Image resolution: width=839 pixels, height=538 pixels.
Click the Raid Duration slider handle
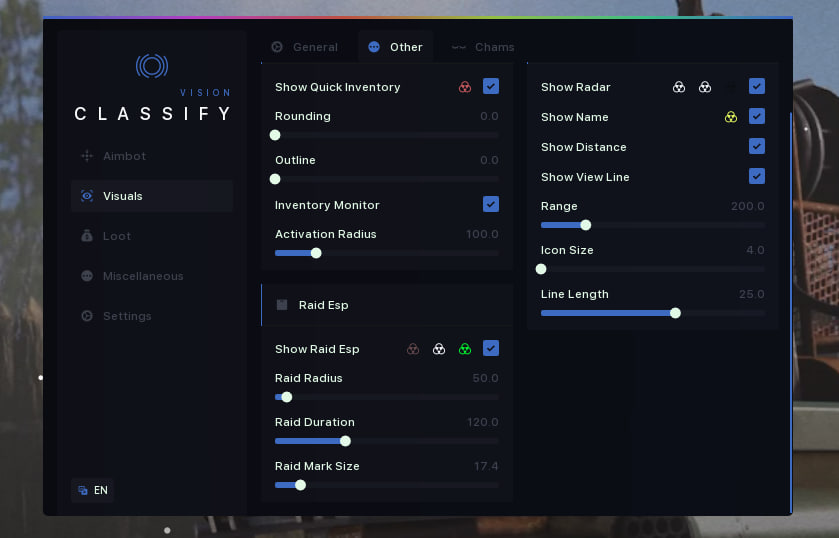pos(346,441)
